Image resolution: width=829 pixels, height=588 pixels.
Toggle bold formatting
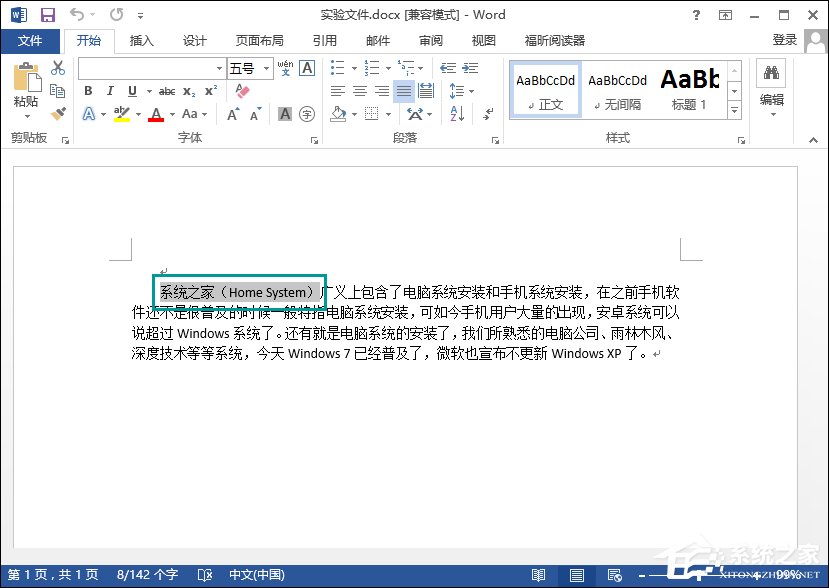89,90
